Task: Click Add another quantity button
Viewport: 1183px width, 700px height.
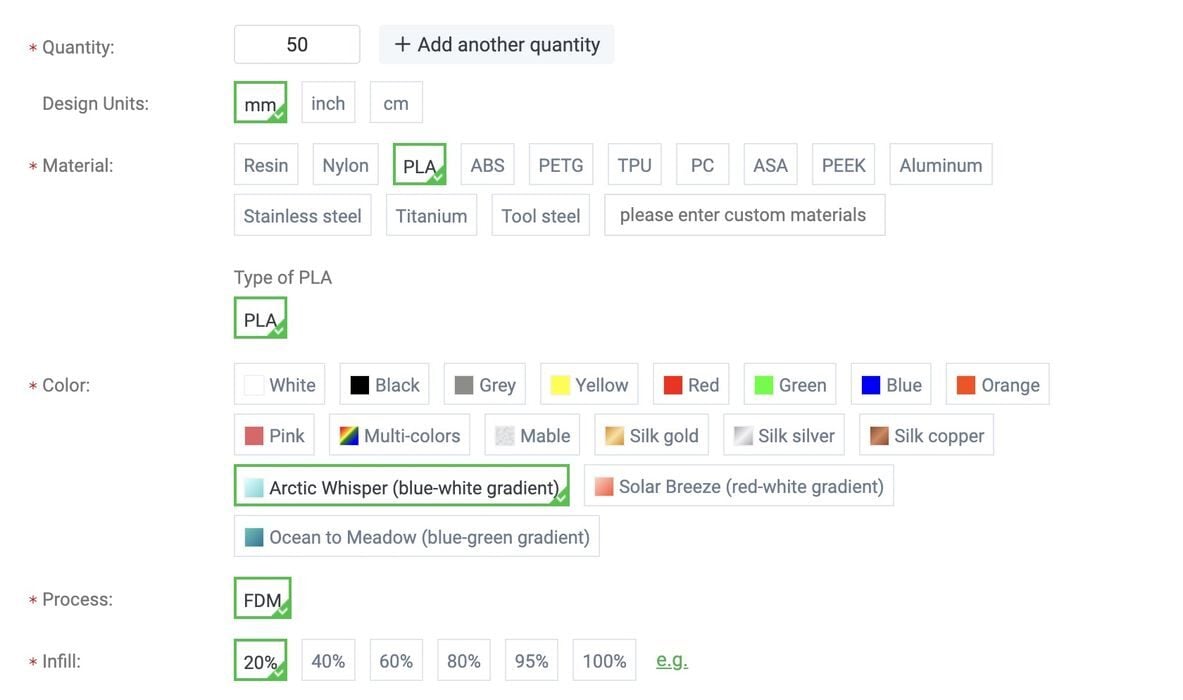Action: [x=497, y=45]
